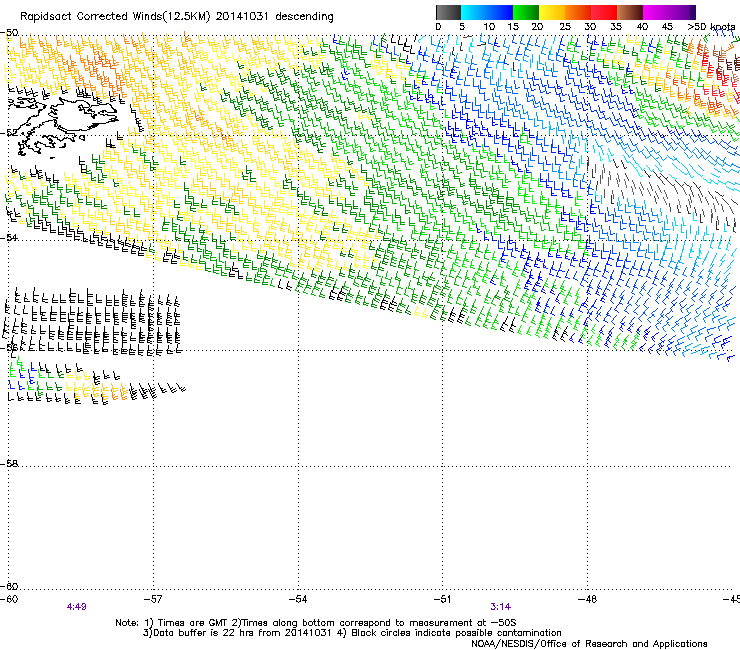Click the date '20141031' in the title
Viewport: 740px width, 650px height.
coord(242,17)
